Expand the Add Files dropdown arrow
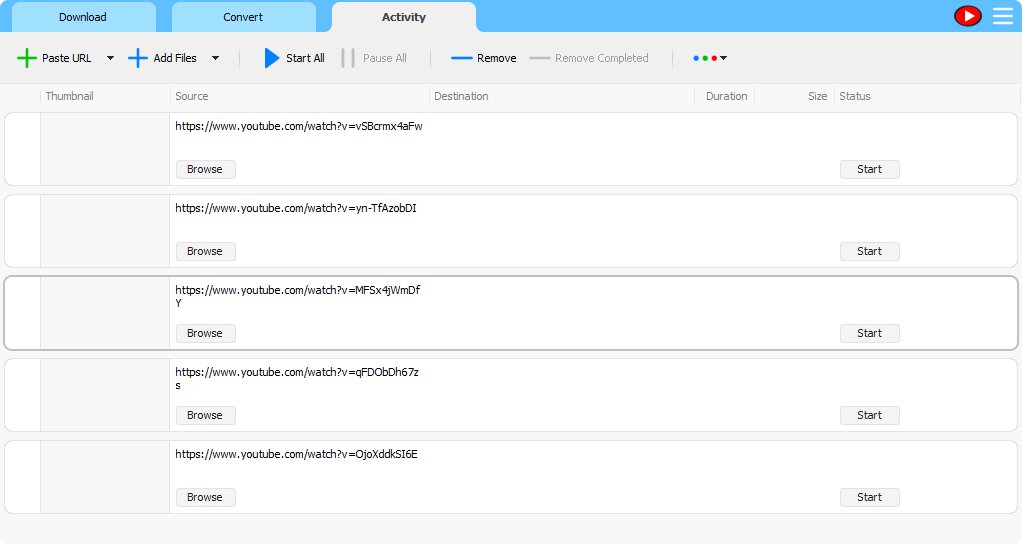 [215, 58]
